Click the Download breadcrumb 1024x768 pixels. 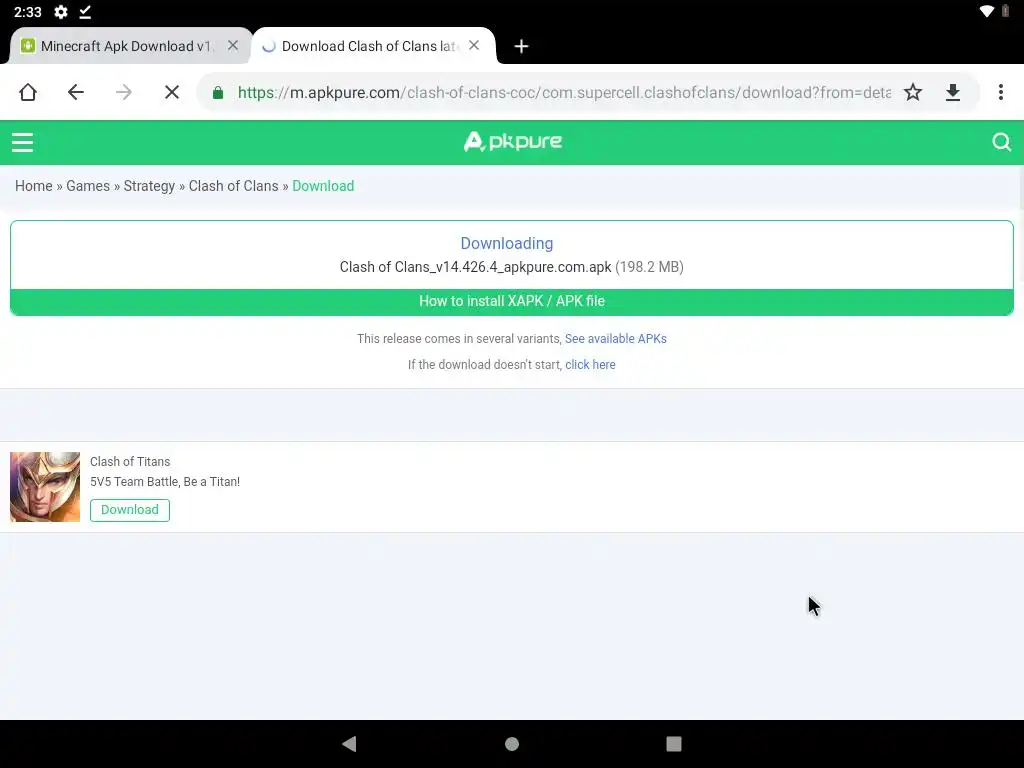click(x=323, y=186)
